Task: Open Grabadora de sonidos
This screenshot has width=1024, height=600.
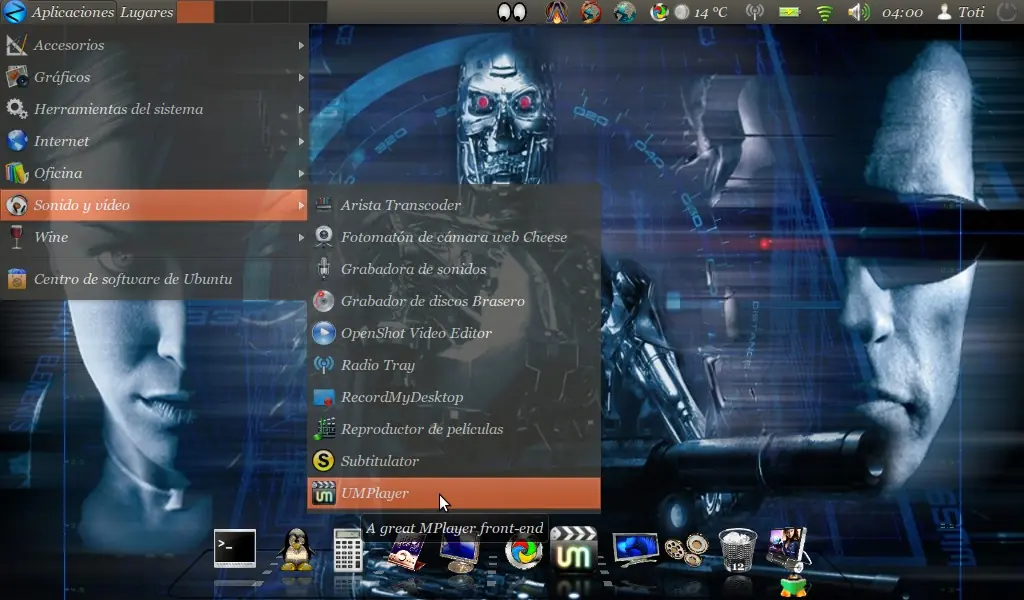Action: tap(453, 269)
